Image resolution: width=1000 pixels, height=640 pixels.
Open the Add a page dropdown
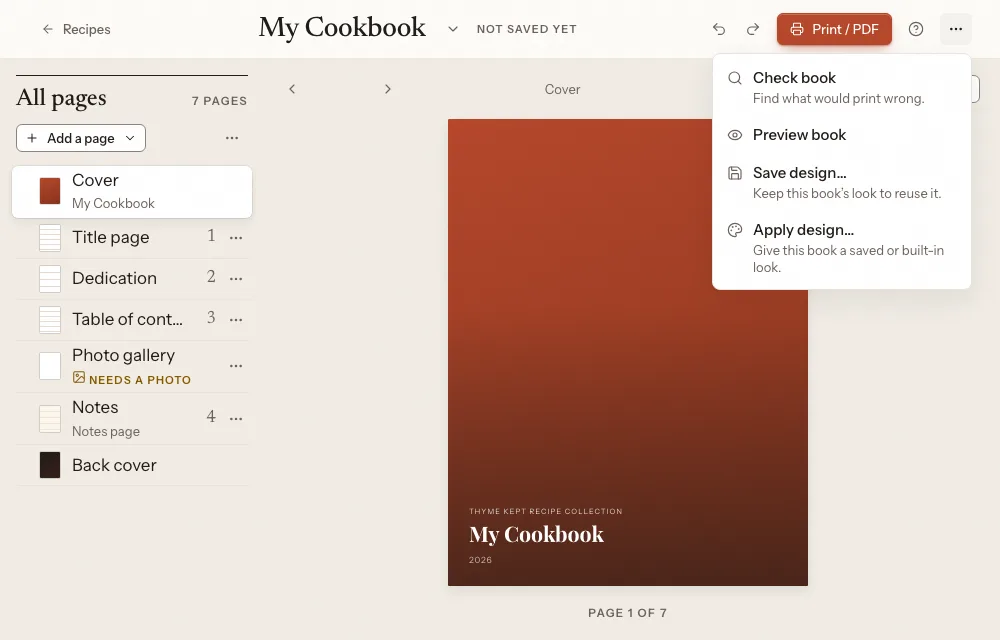pyautogui.click(x=81, y=138)
